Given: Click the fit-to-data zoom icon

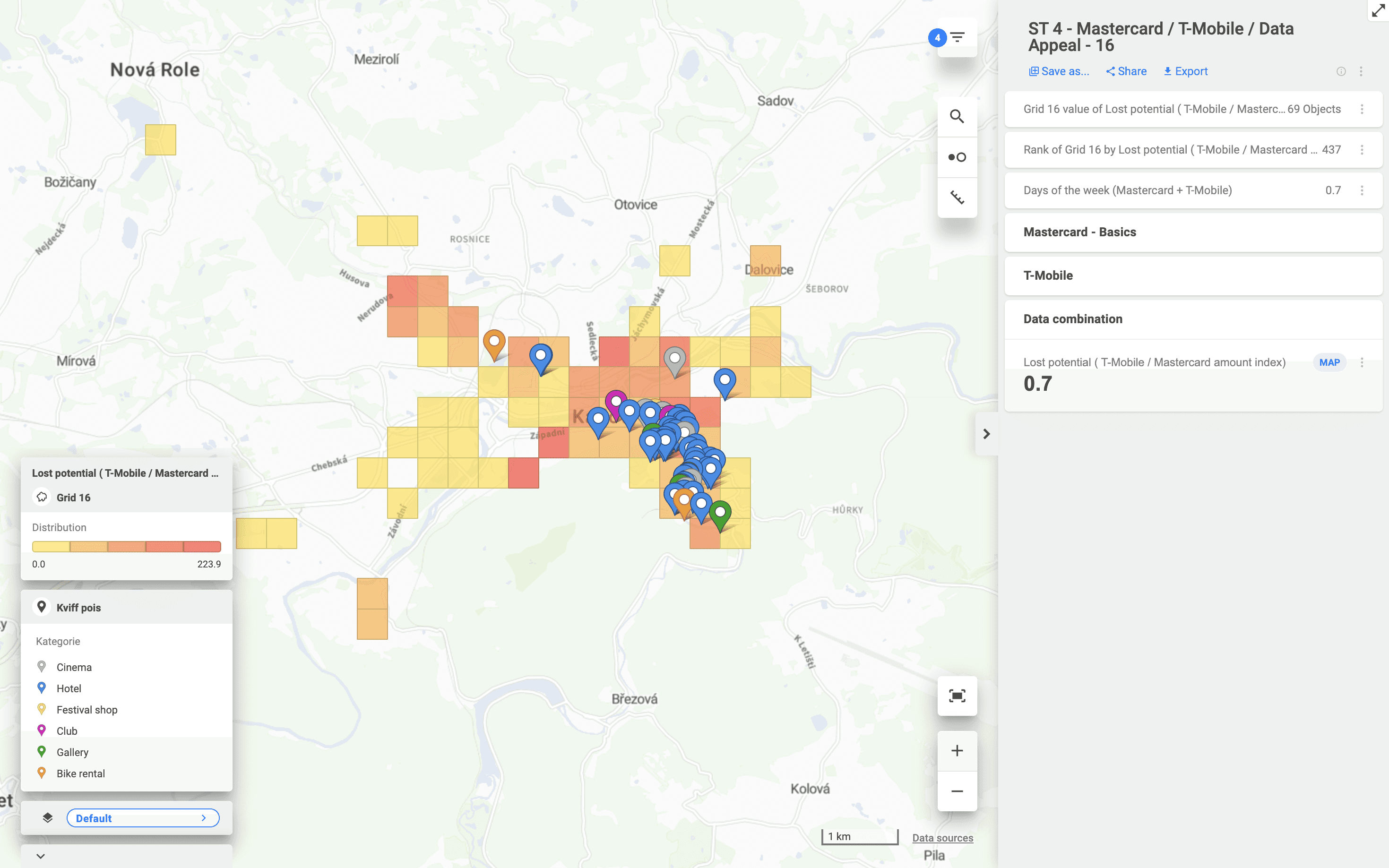Looking at the screenshot, I should pyautogui.click(x=957, y=695).
